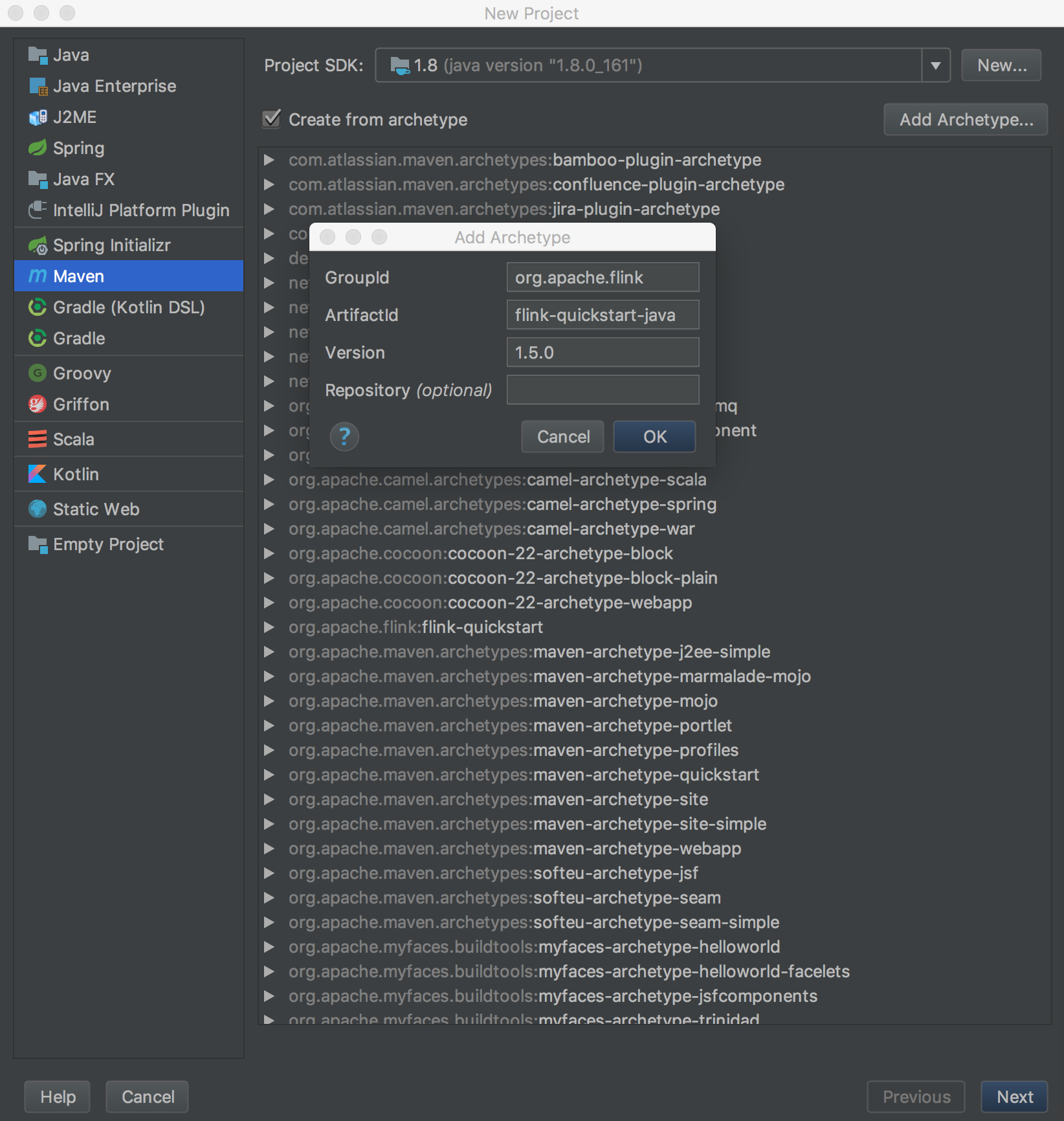Image resolution: width=1064 pixels, height=1121 pixels.
Task: Open help via question mark icon
Action: 344,436
